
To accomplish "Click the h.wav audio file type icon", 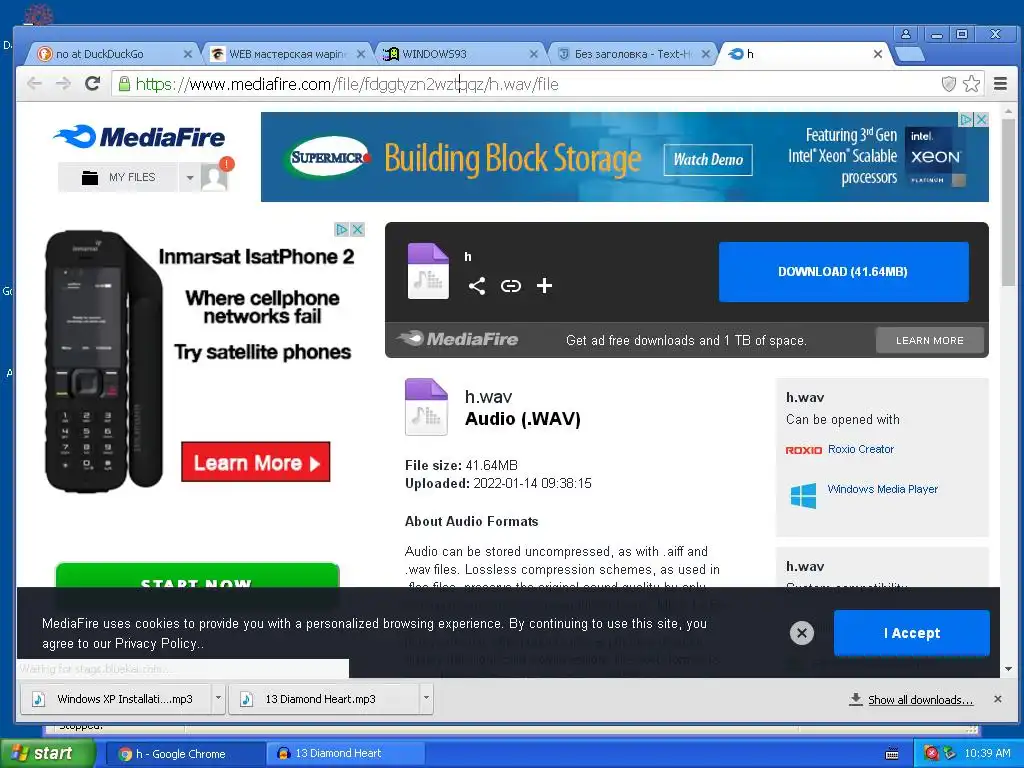I will [x=426, y=407].
